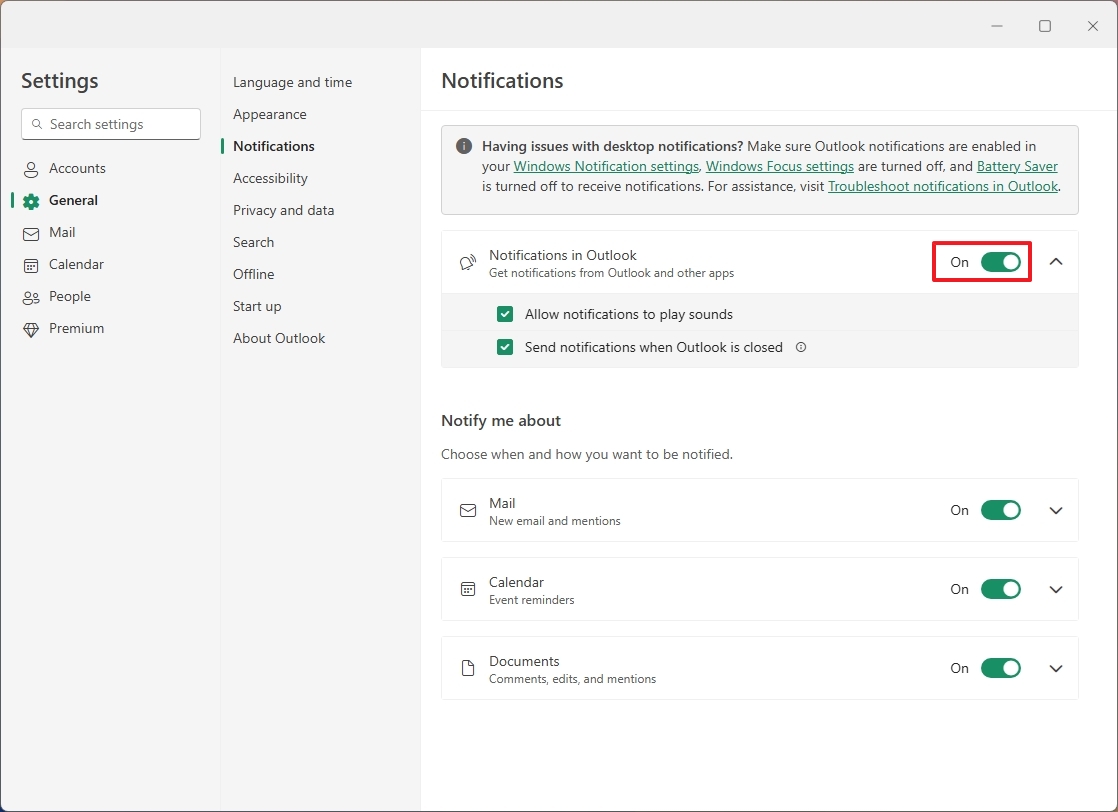This screenshot has width=1118, height=812.
Task: Expand the Calendar notification options
Action: click(x=1056, y=590)
